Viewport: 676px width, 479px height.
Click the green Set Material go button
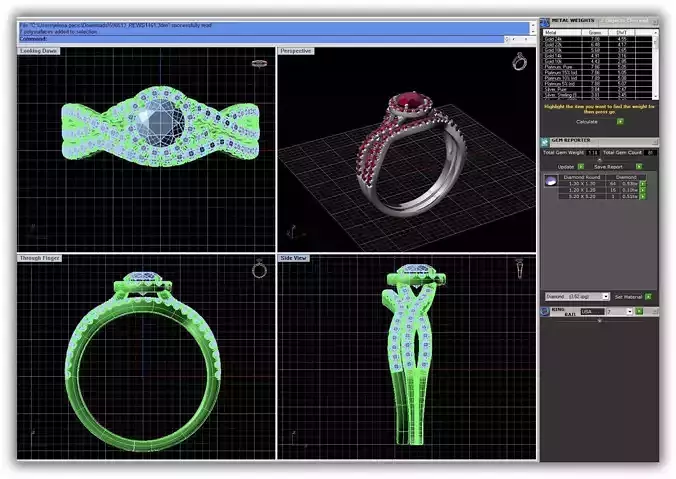click(648, 297)
